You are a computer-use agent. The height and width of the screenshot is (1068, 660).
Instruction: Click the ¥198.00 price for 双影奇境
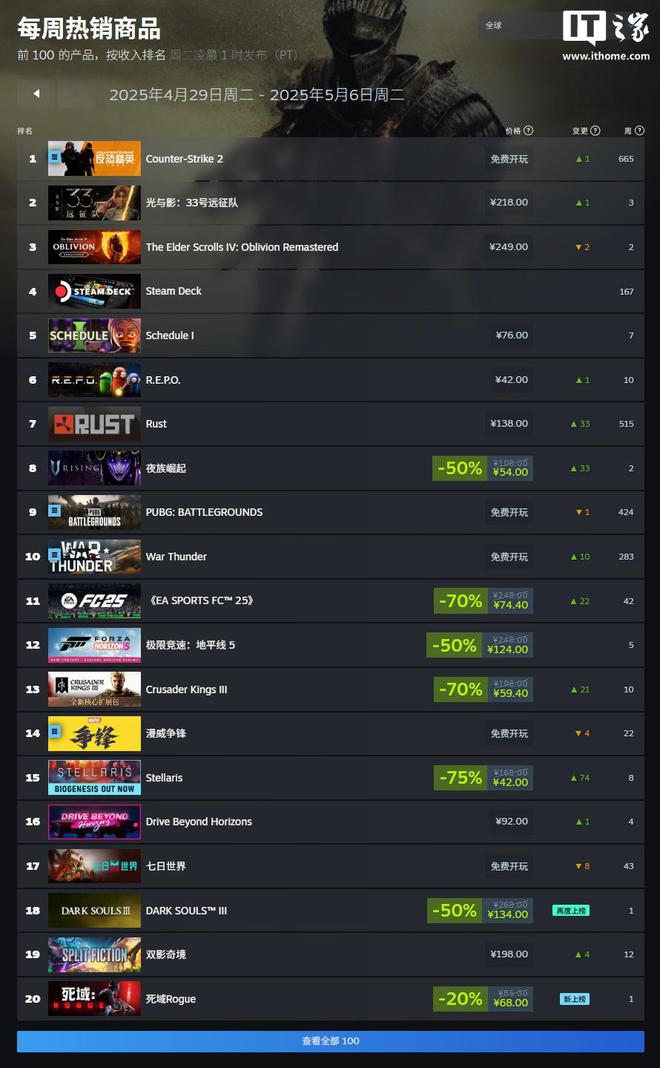pyautogui.click(x=509, y=954)
